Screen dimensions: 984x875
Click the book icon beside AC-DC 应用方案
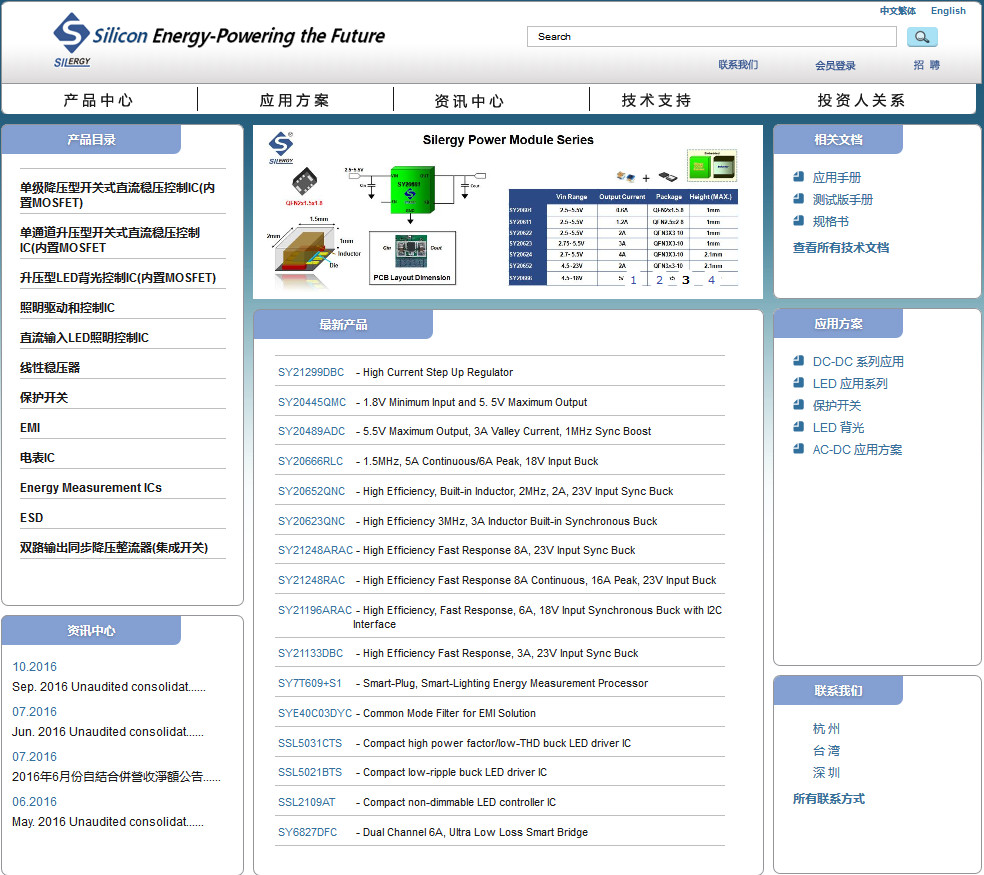[x=798, y=449]
